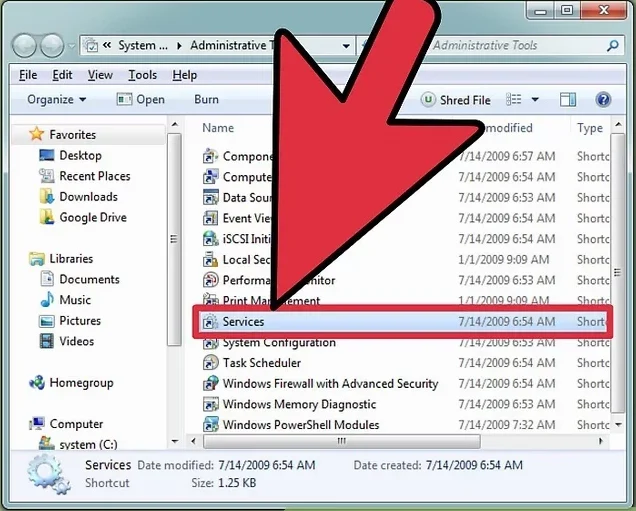Click the Name column header
The image size is (636, 511).
click(218, 128)
